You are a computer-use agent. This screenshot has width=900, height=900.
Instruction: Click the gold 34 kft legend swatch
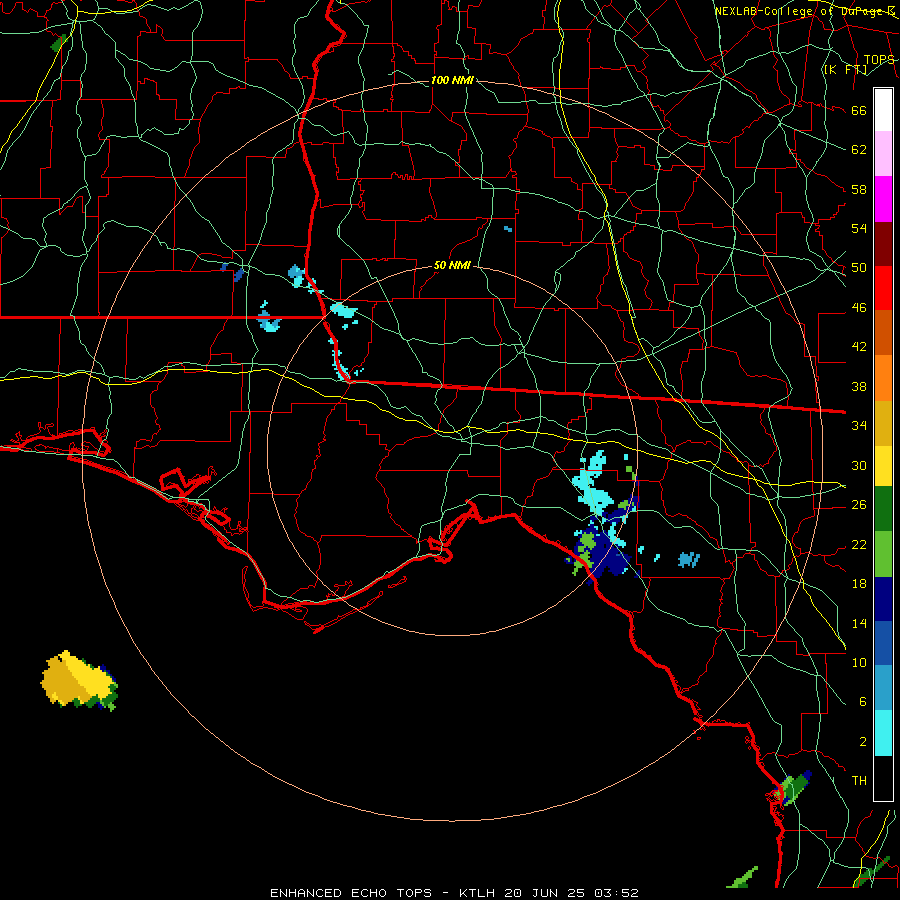883,423
